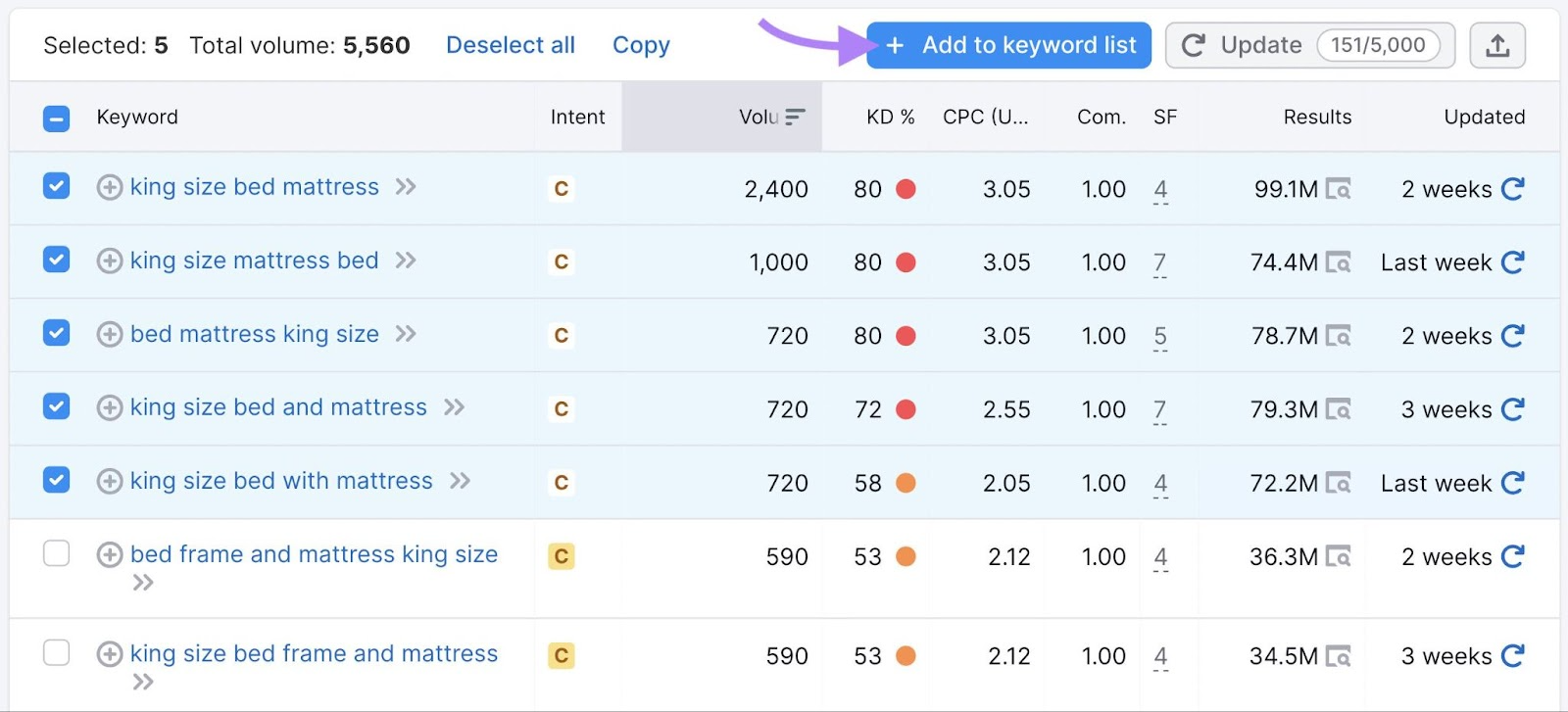Expand arrows under 'king size bed frame and mattress'
Viewport: 1568px width, 712px height.
(x=143, y=682)
